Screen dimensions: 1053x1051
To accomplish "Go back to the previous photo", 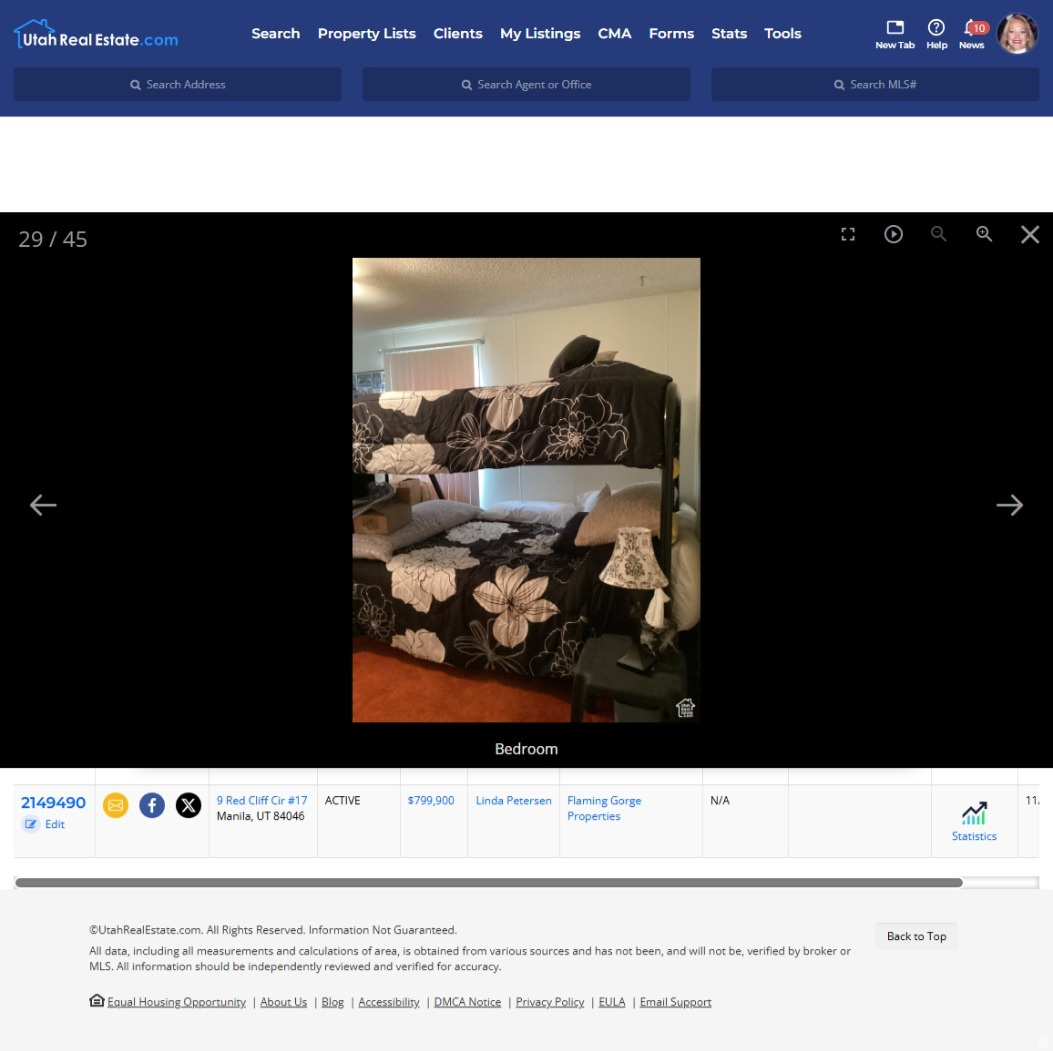I will pos(43,505).
